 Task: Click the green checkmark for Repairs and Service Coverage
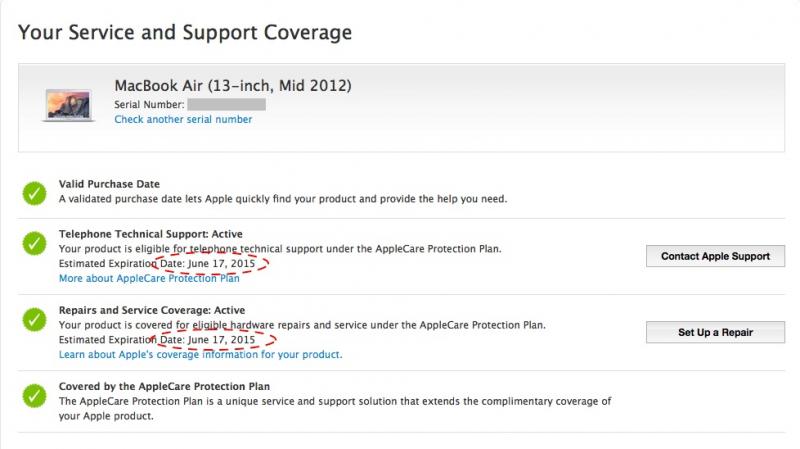click(34, 319)
